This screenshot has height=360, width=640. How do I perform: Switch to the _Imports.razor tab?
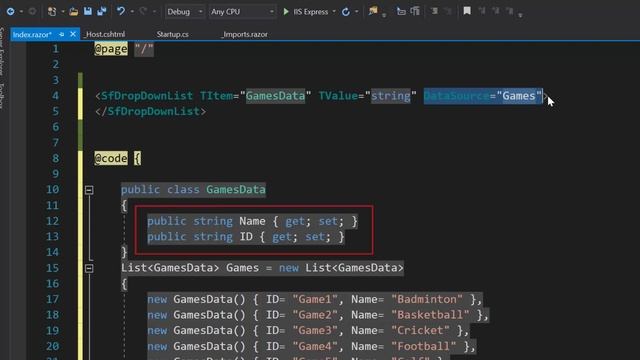point(244,34)
